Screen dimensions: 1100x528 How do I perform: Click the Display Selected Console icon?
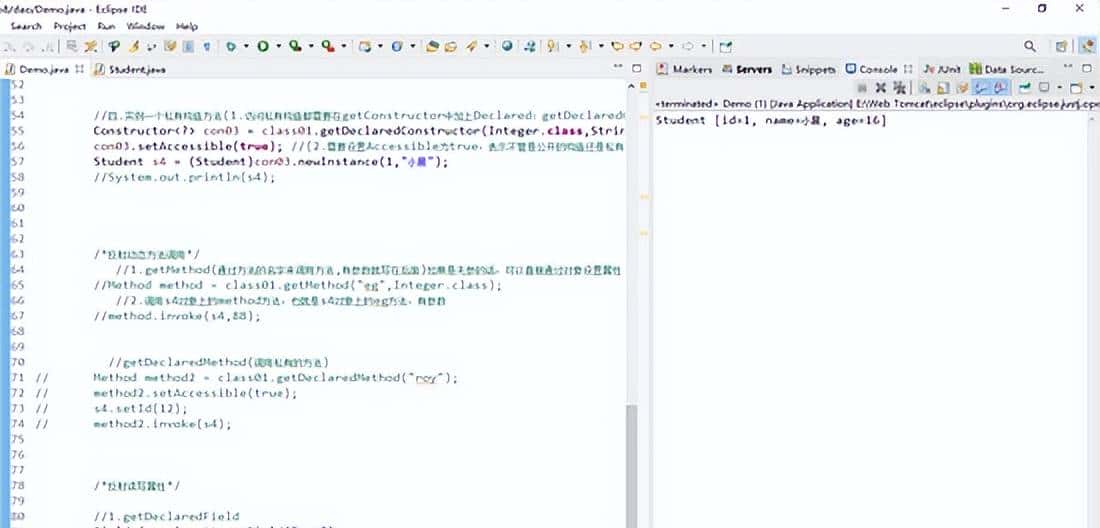1044,88
